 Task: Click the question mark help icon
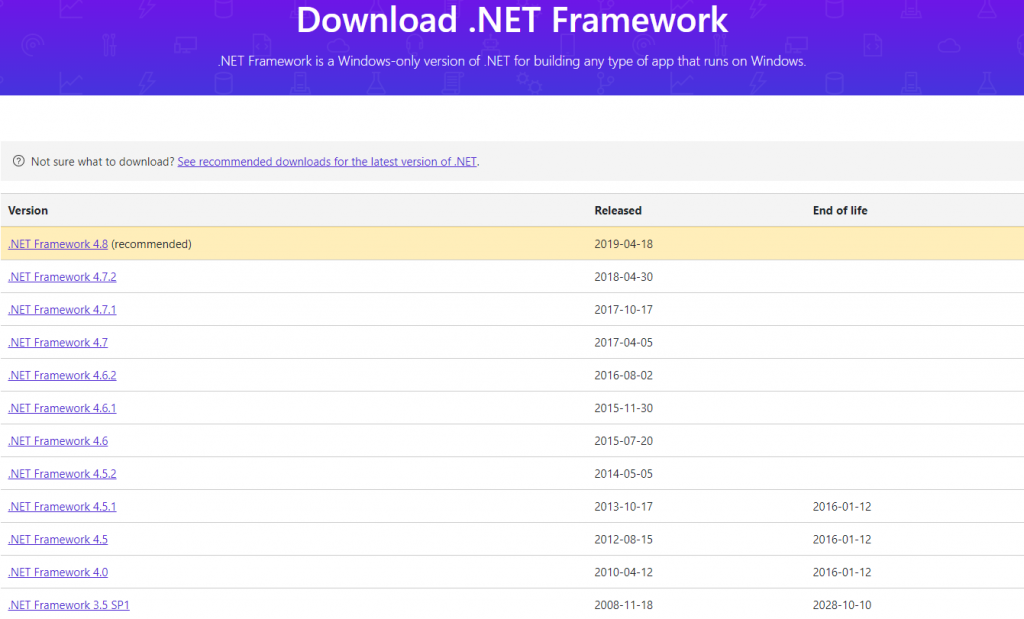[18, 161]
